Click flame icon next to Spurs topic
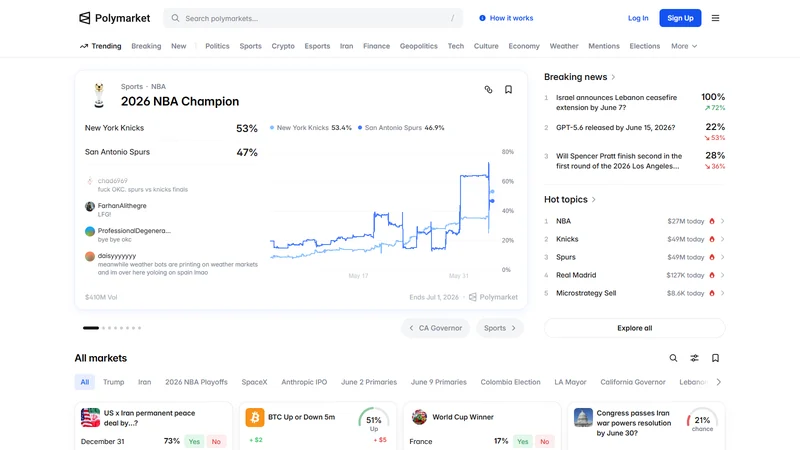Viewport: 800px width, 450px height. pyautogui.click(x=712, y=257)
